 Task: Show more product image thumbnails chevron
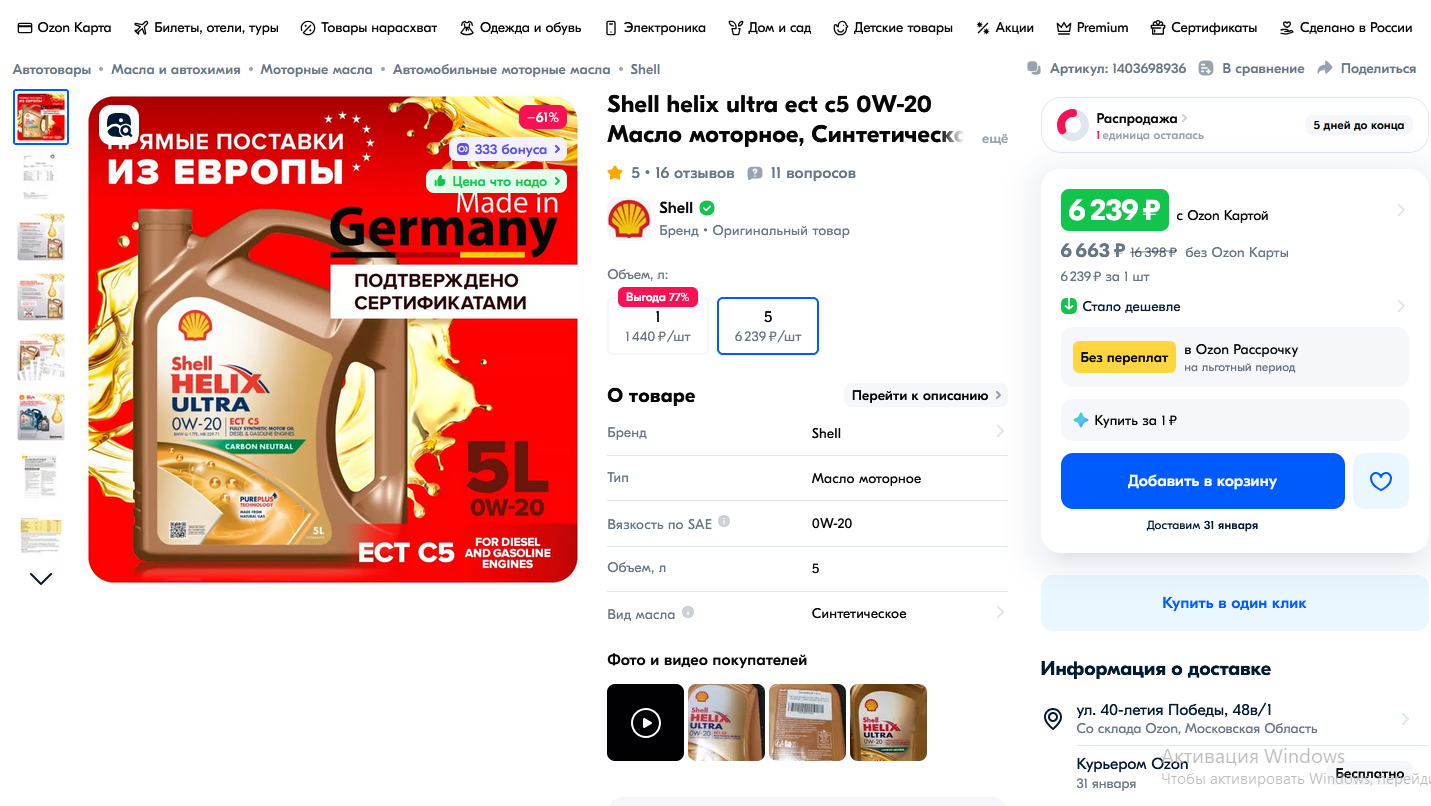pyautogui.click(x=41, y=578)
